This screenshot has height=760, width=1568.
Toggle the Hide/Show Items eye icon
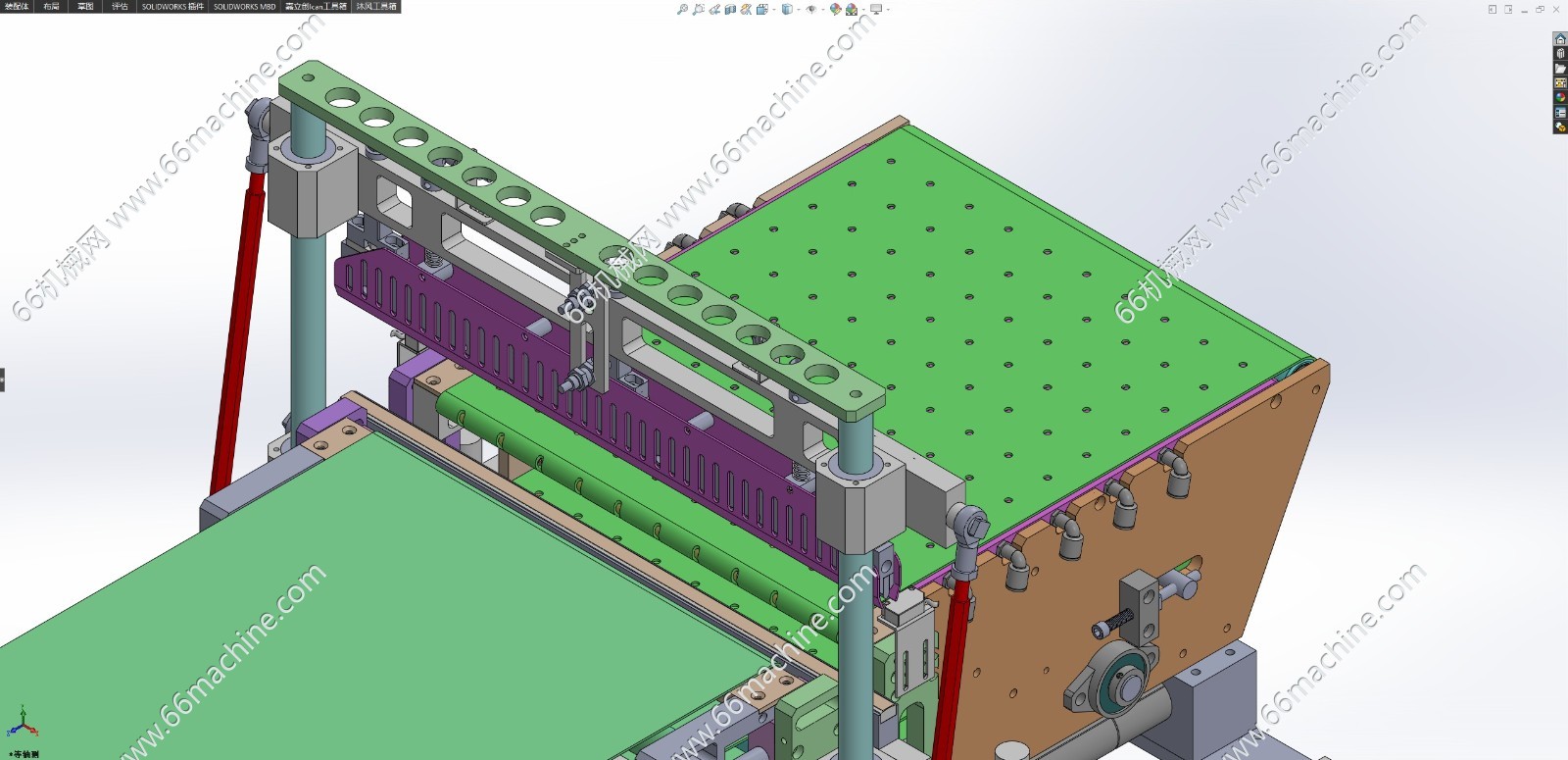[x=810, y=9]
